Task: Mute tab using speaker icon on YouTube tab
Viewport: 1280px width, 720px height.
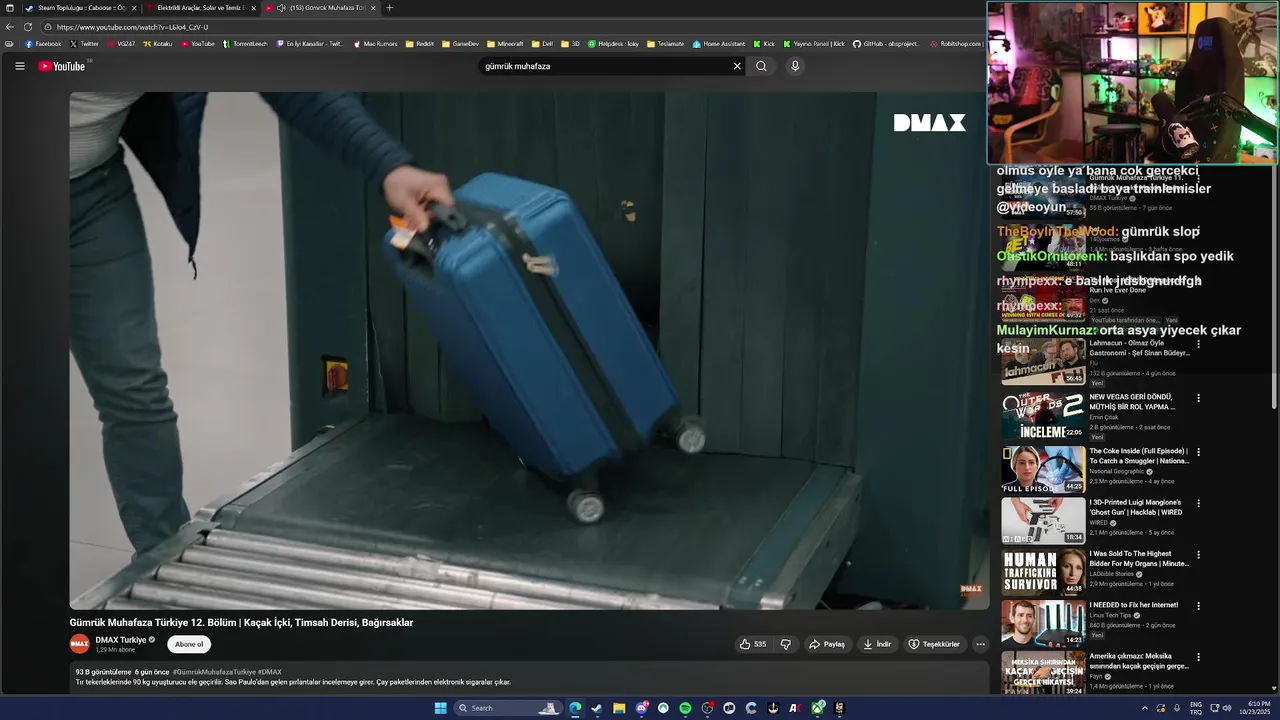Action: (x=281, y=8)
